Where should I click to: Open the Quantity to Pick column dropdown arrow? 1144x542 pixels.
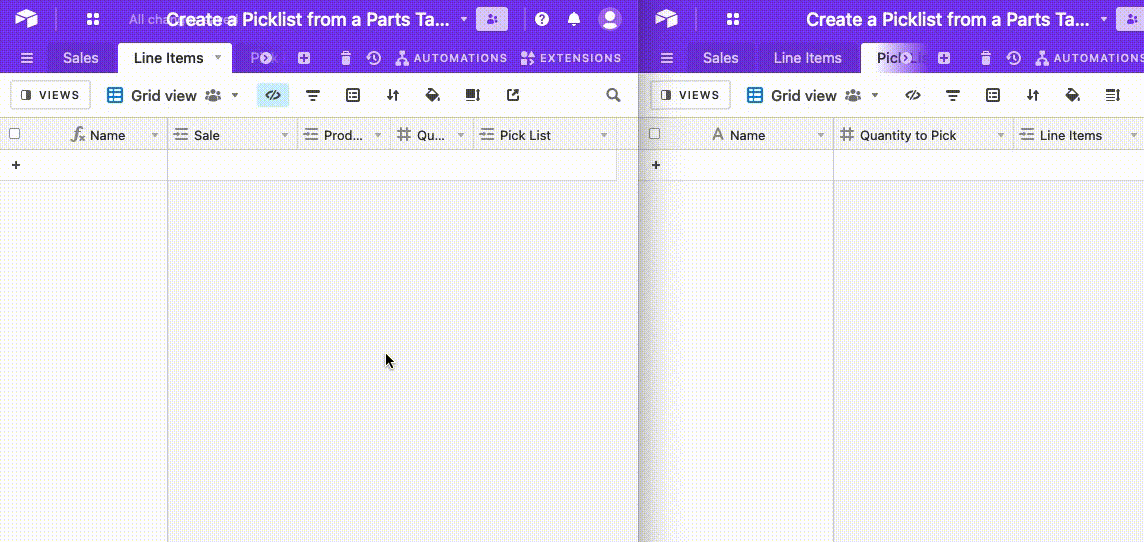1000,135
